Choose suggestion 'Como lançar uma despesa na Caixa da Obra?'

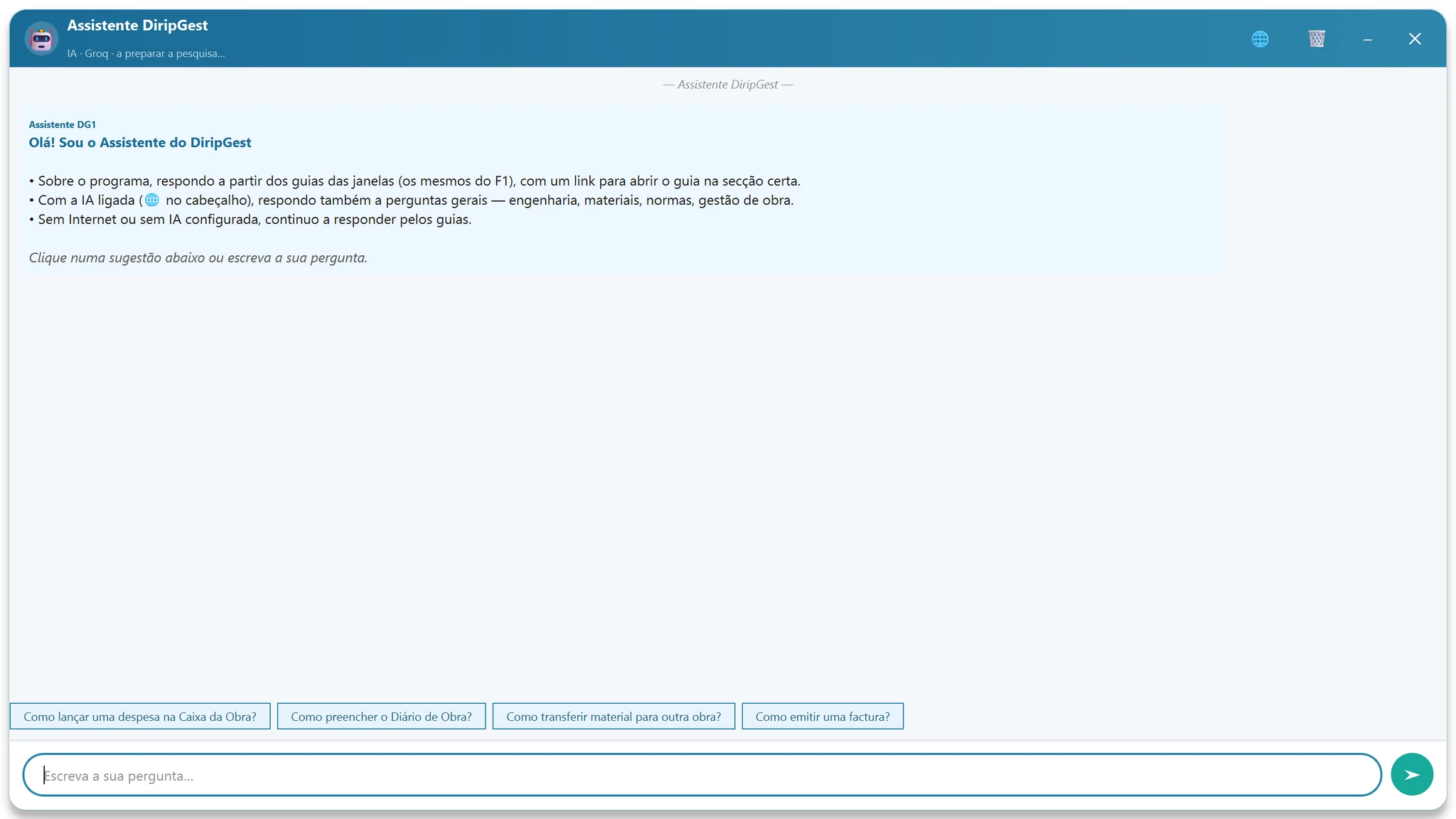tap(140, 717)
